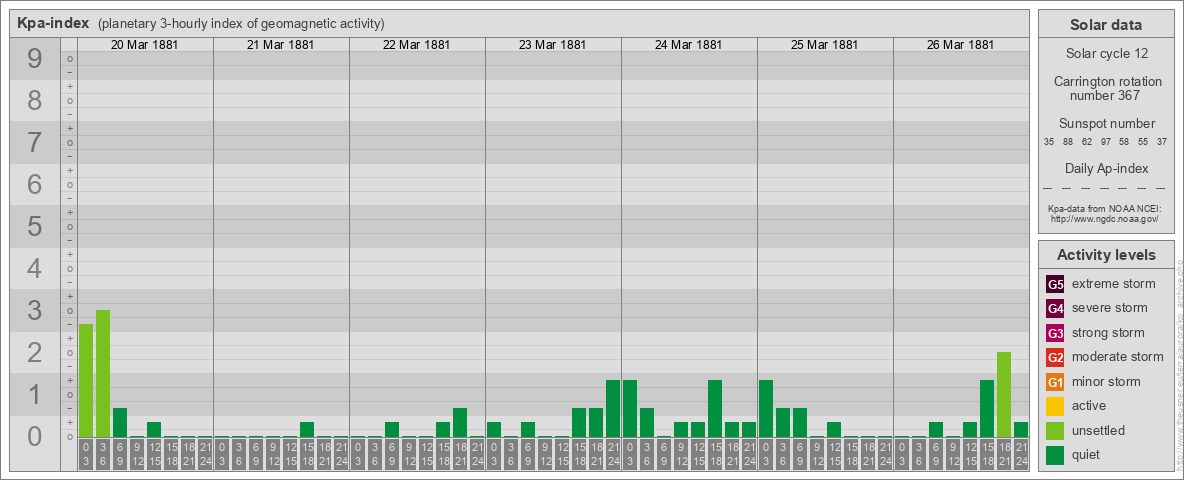Click the 21 Mar 15-18h bar
Screen dimensions: 1184x480
click(307, 429)
